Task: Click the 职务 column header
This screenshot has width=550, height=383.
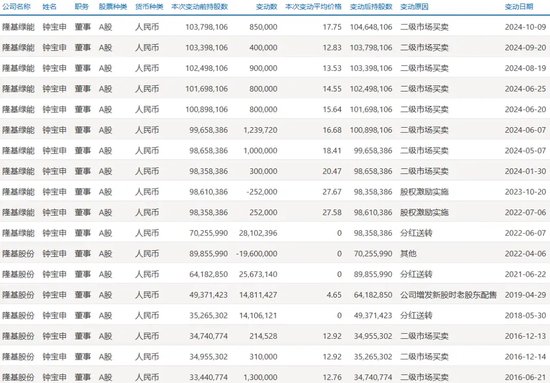Action: [x=82, y=7]
